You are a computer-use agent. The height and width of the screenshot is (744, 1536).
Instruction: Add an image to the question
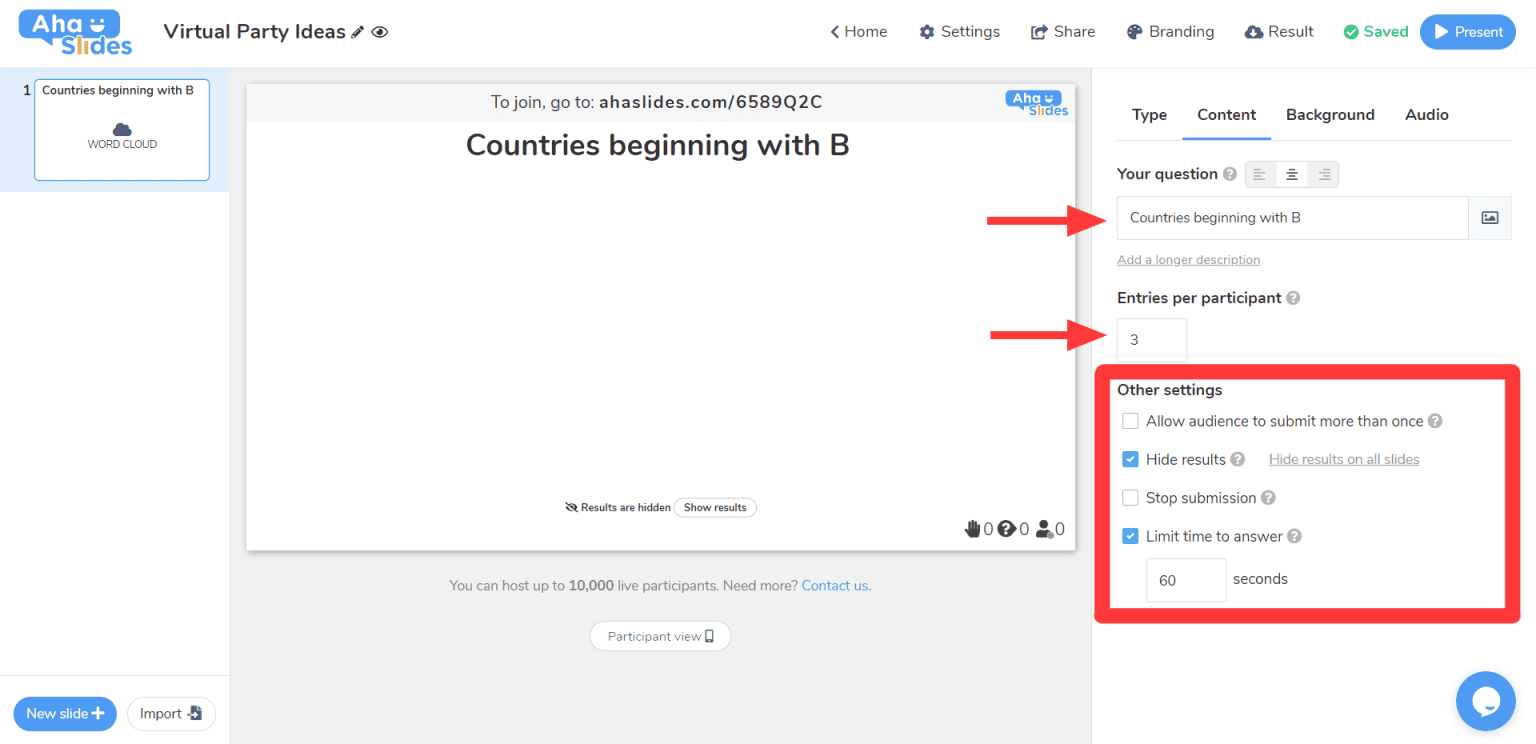coord(1489,218)
